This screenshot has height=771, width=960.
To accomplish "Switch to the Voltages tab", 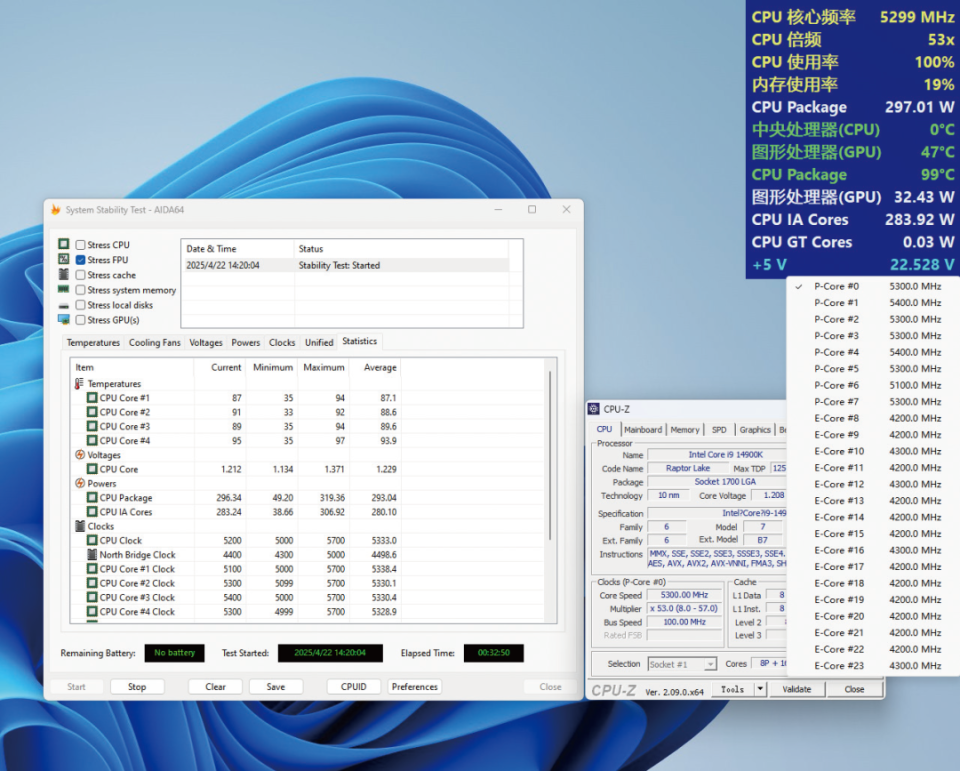I will (x=206, y=343).
